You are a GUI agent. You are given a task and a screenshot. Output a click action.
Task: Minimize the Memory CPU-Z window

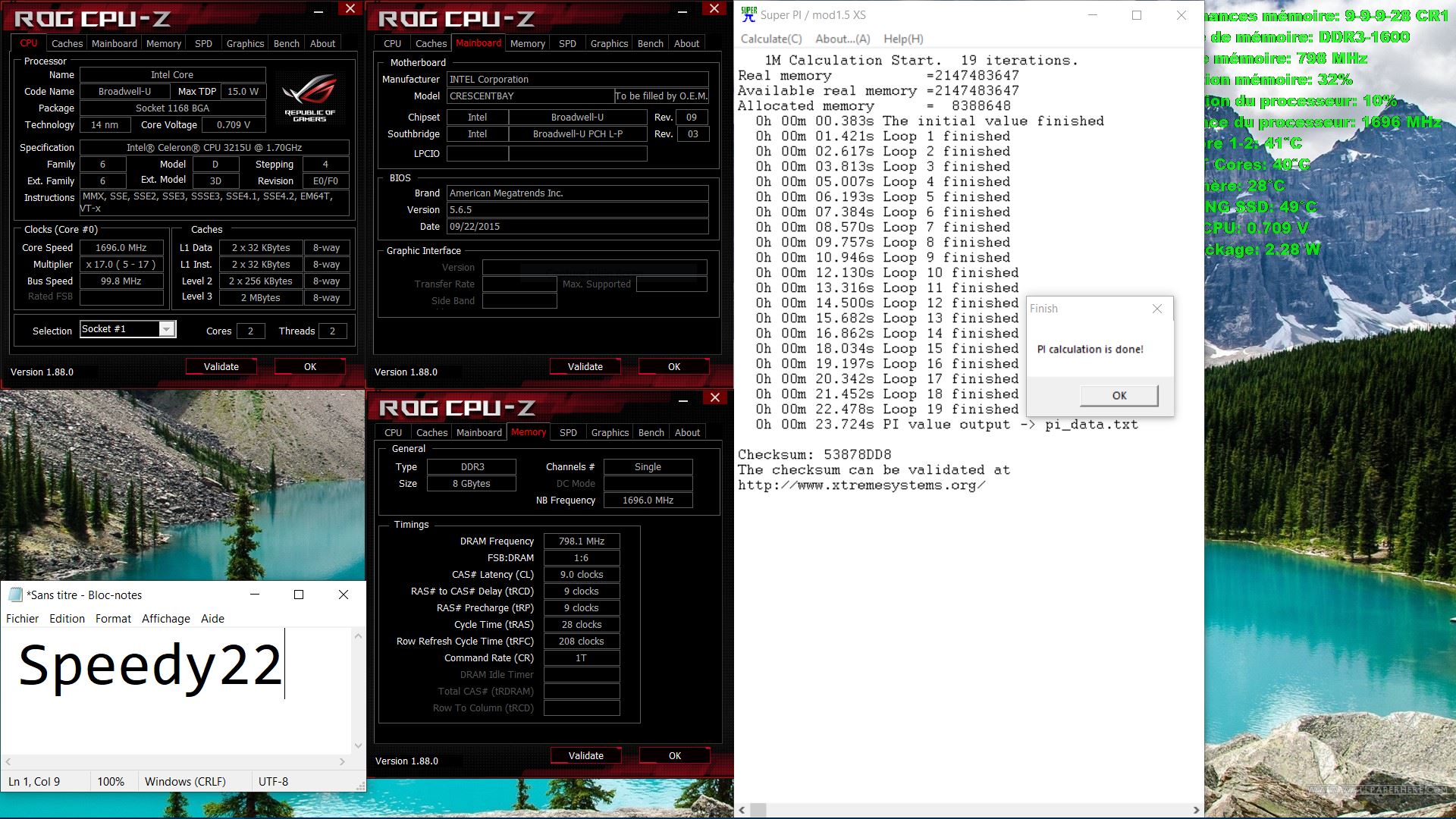pyautogui.click(x=683, y=399)
